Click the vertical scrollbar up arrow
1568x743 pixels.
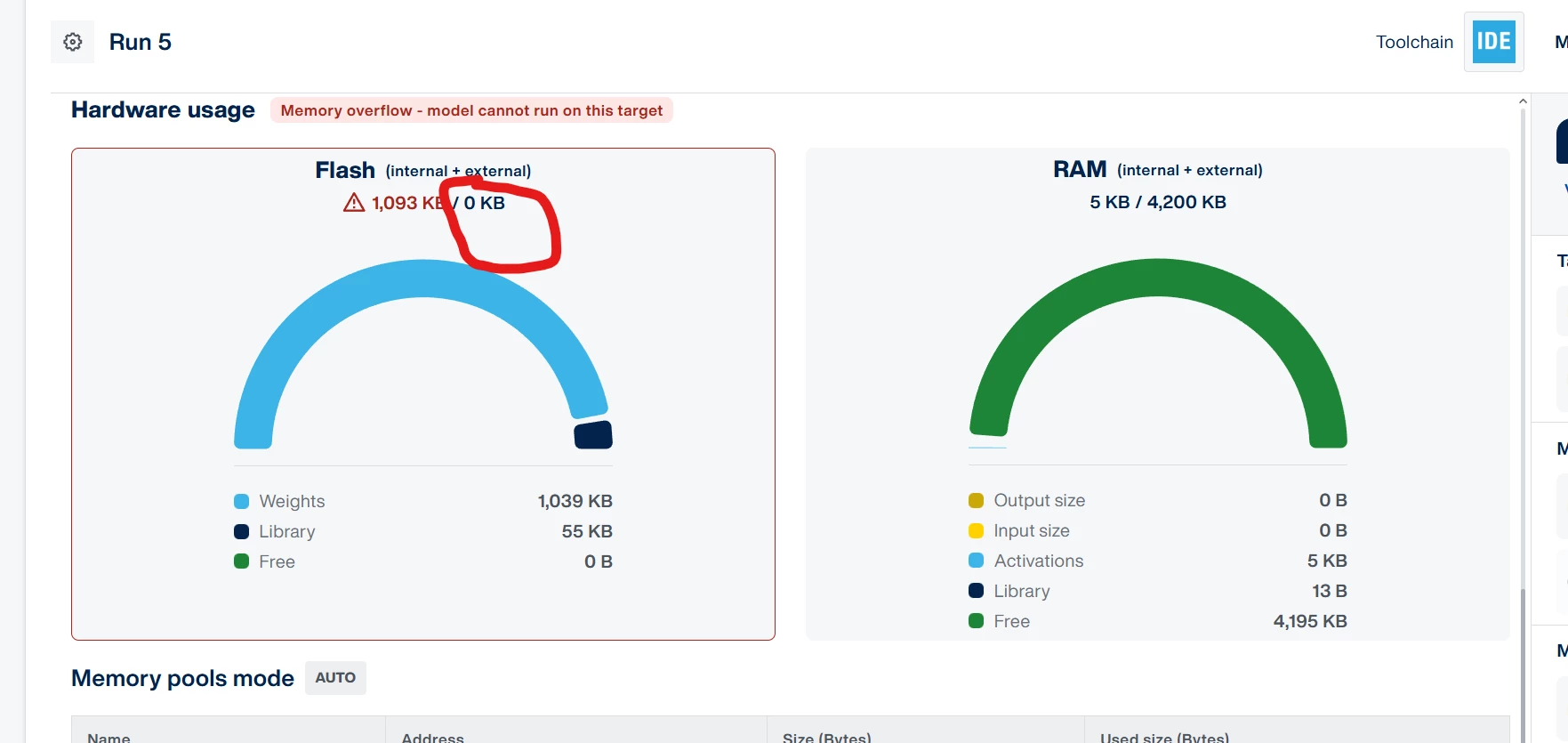point(1523,101)
